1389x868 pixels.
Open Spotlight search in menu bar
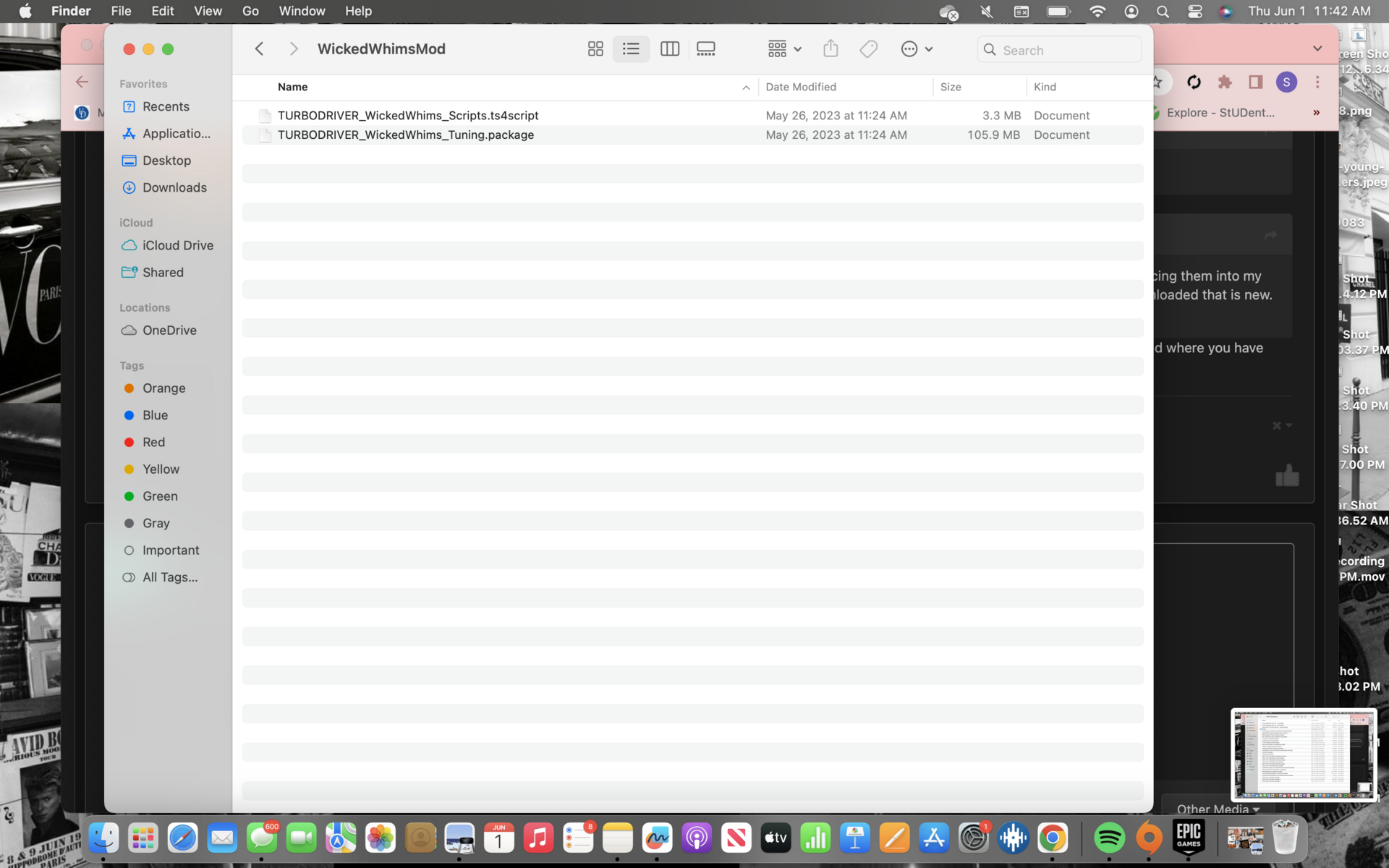click(x=1163, y=11)
